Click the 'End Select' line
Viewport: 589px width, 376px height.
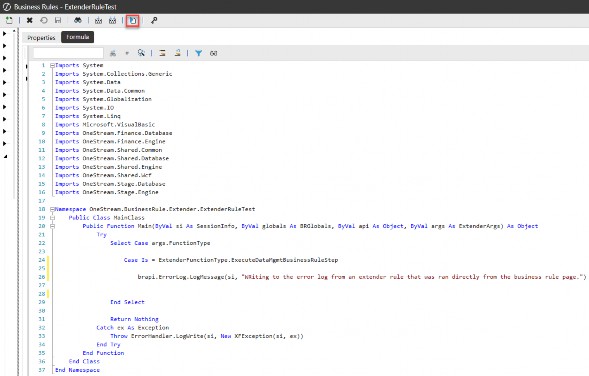(x=127, y=302)
